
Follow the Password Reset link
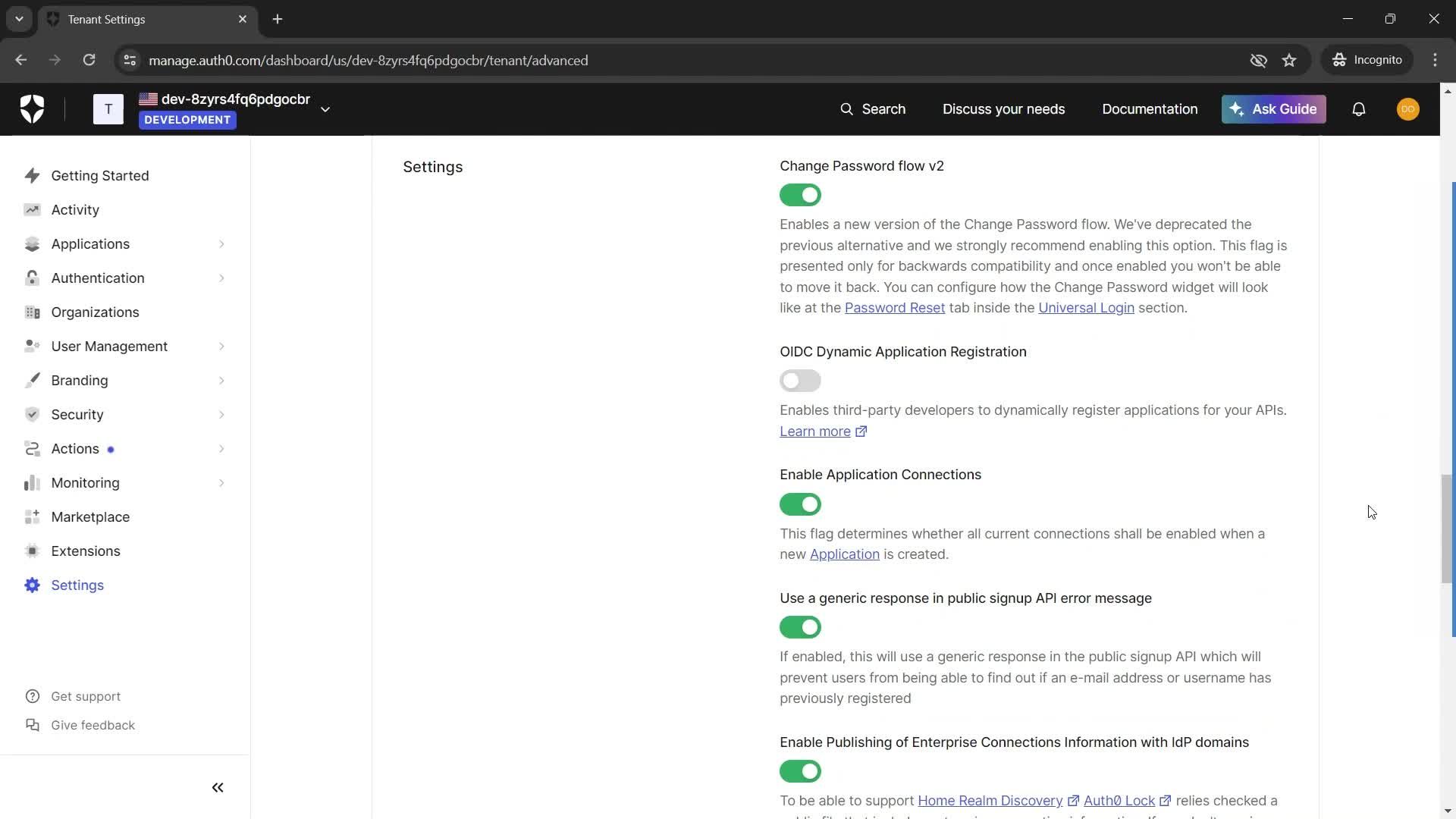[x=895, y=308]
